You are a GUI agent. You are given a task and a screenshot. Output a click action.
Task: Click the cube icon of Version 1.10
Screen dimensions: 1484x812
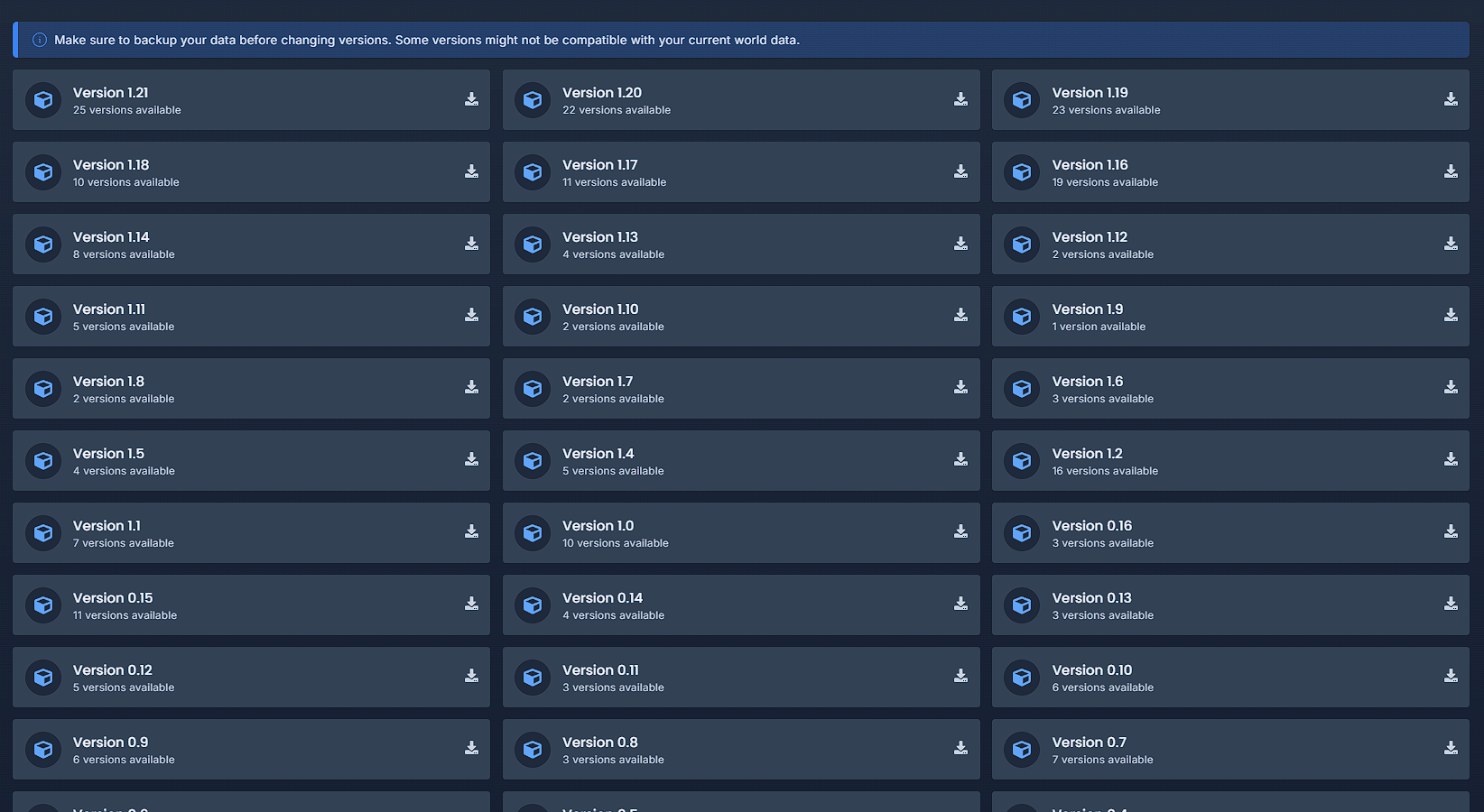coord(533,317)
